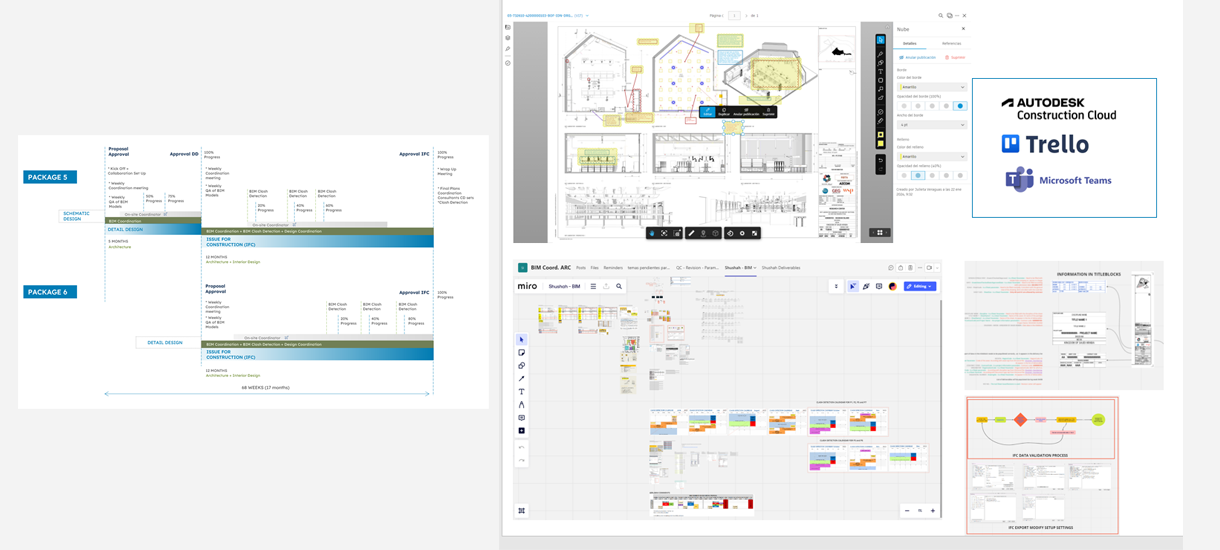Expand the Ancho del borde dropdown
Image resolution: width=1220 pixels, height=550 pixels.
click(x=932, y=125)
